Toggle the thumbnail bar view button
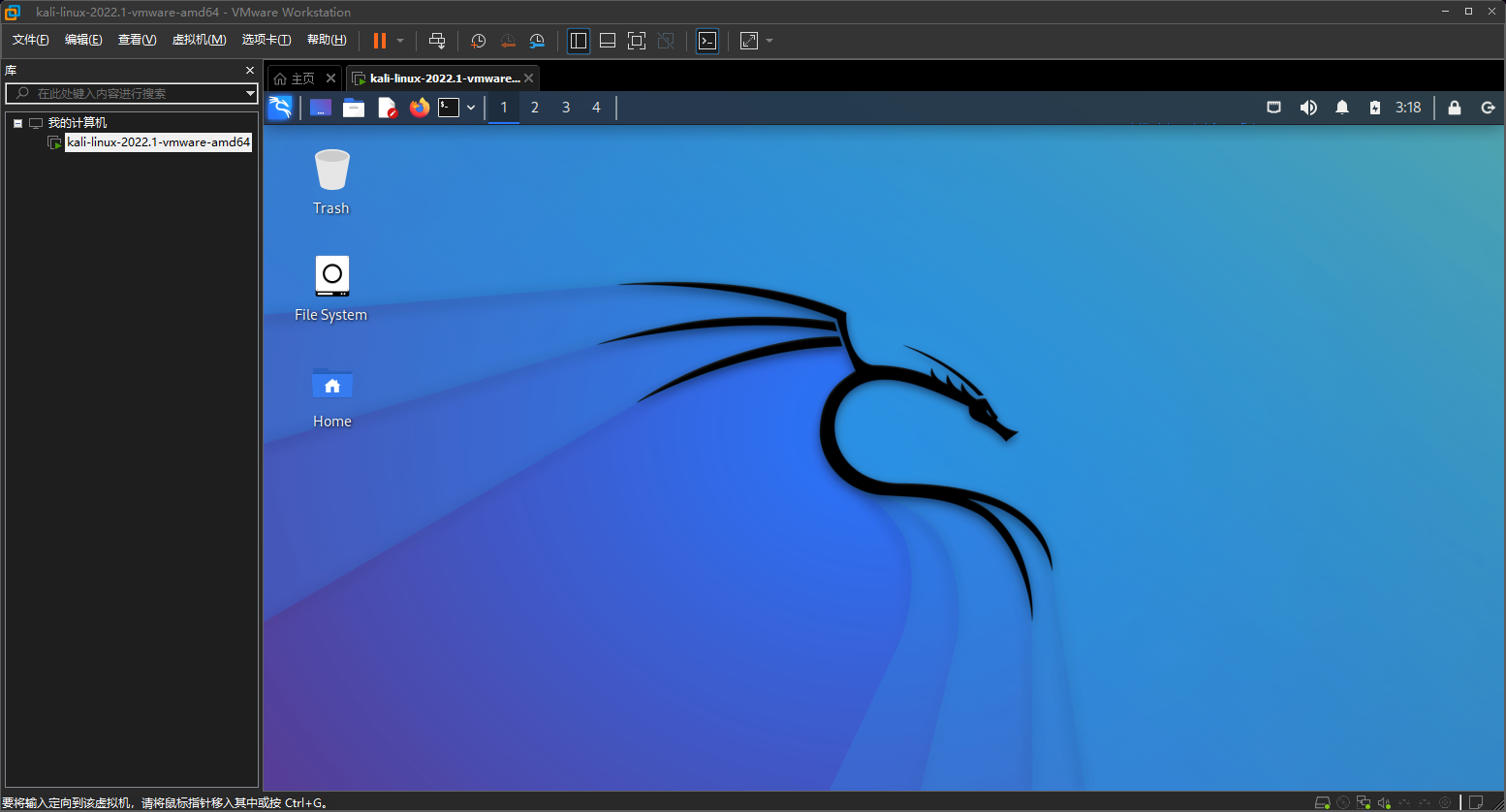Viewport: 1506px width, 812px height. click(608, 41)
